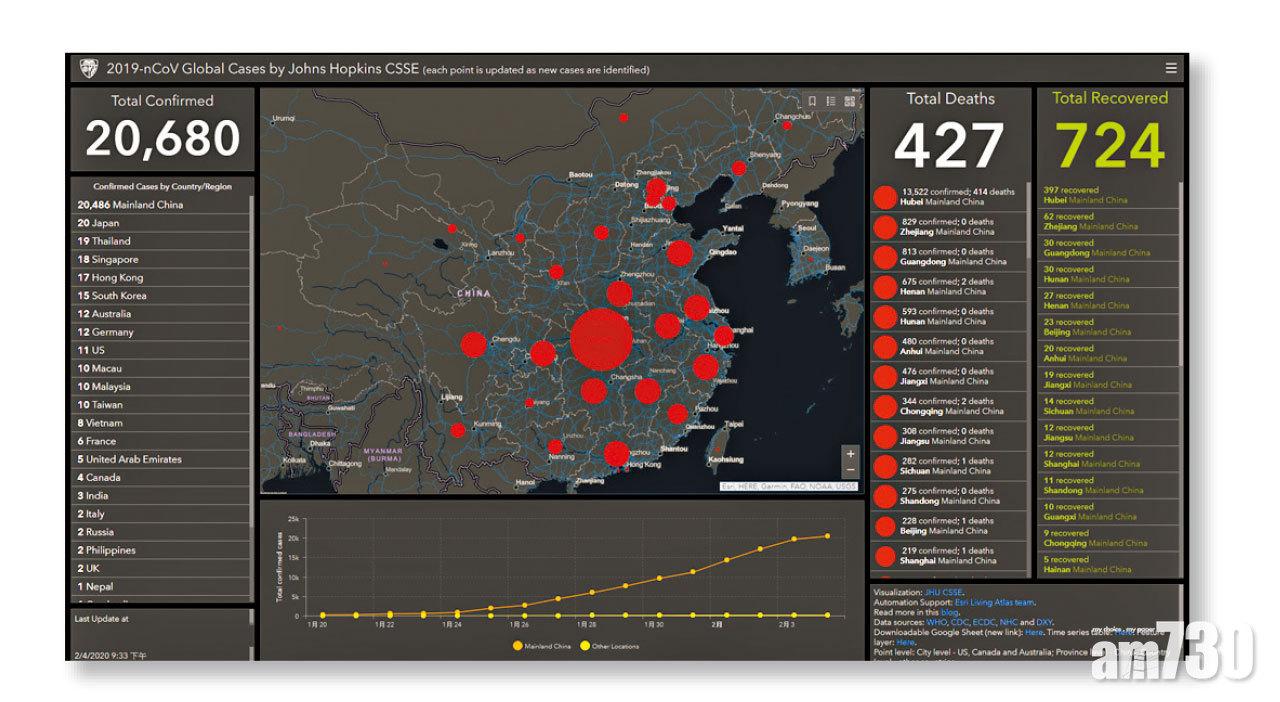Open the WHO data source link

pyautogui.click(x=938, y=622)
